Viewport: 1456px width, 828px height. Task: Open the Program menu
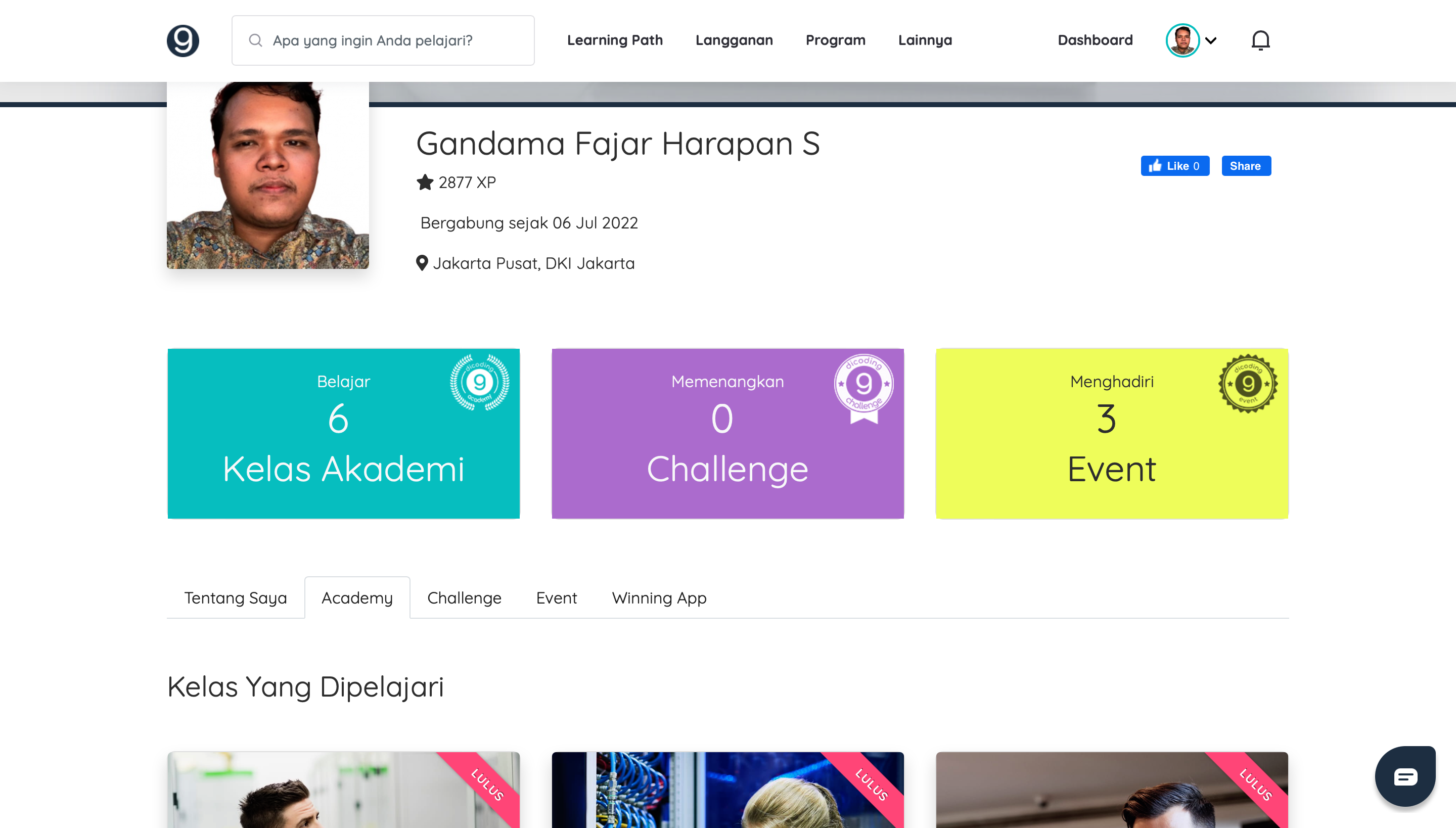coord(835,40)
